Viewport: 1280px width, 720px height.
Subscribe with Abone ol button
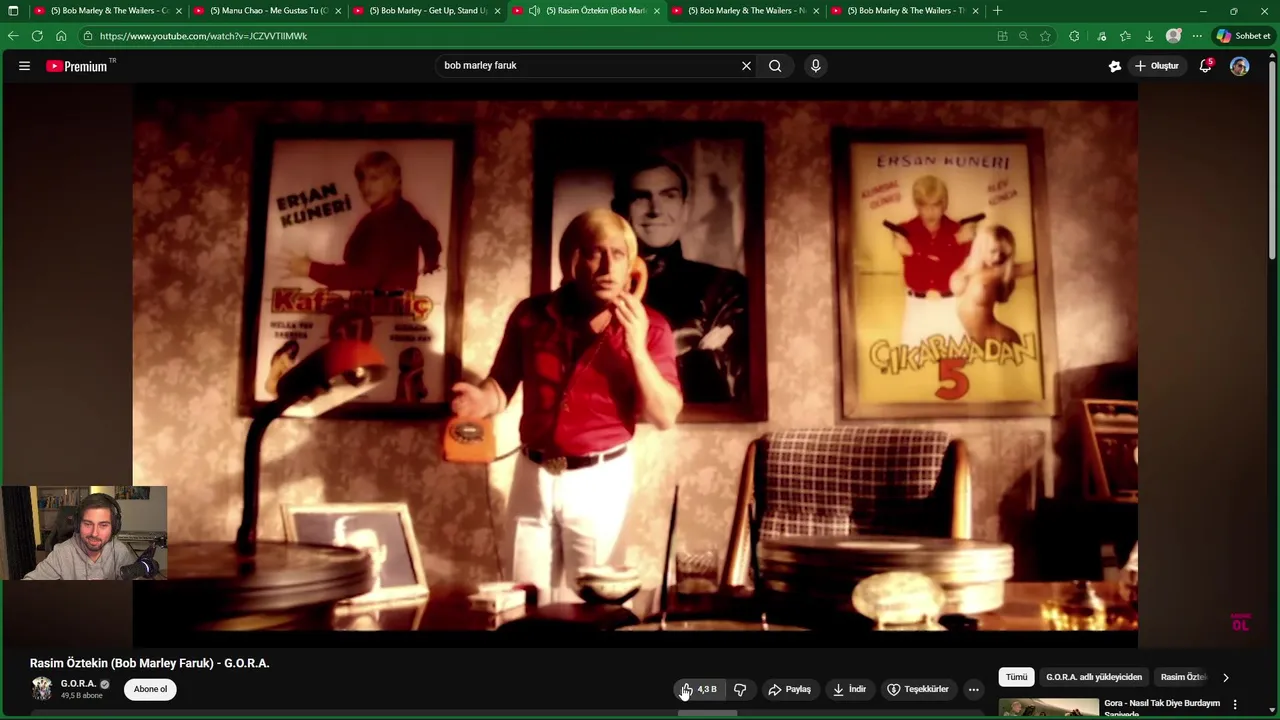point(151,689)
